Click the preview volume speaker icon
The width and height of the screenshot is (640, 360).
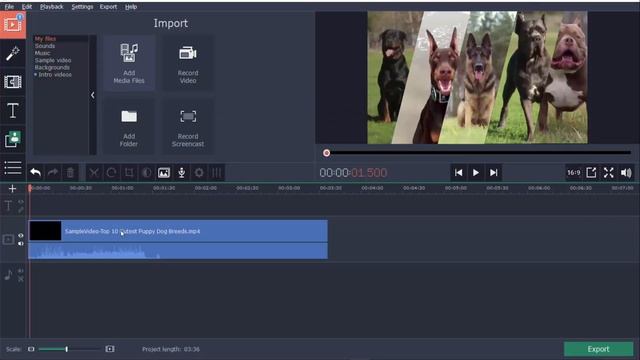point(626,173)
